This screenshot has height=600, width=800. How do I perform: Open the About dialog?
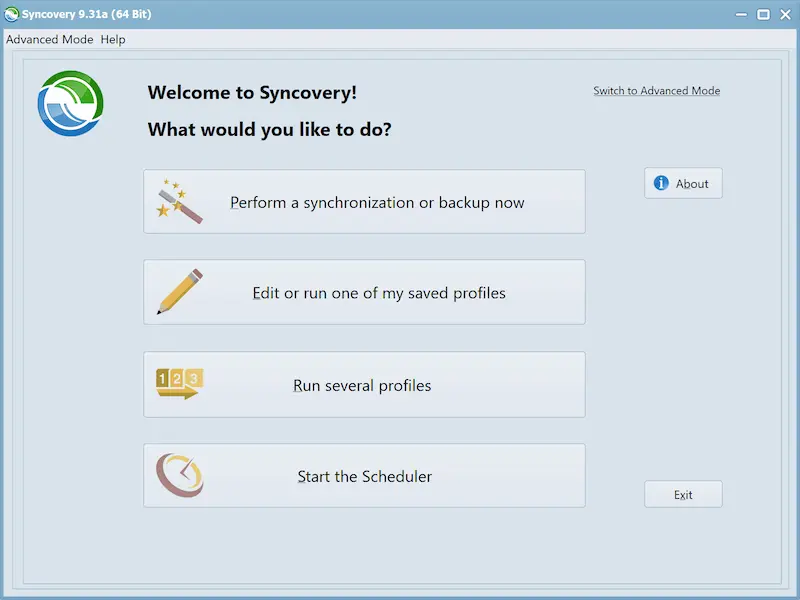(683, 183)
